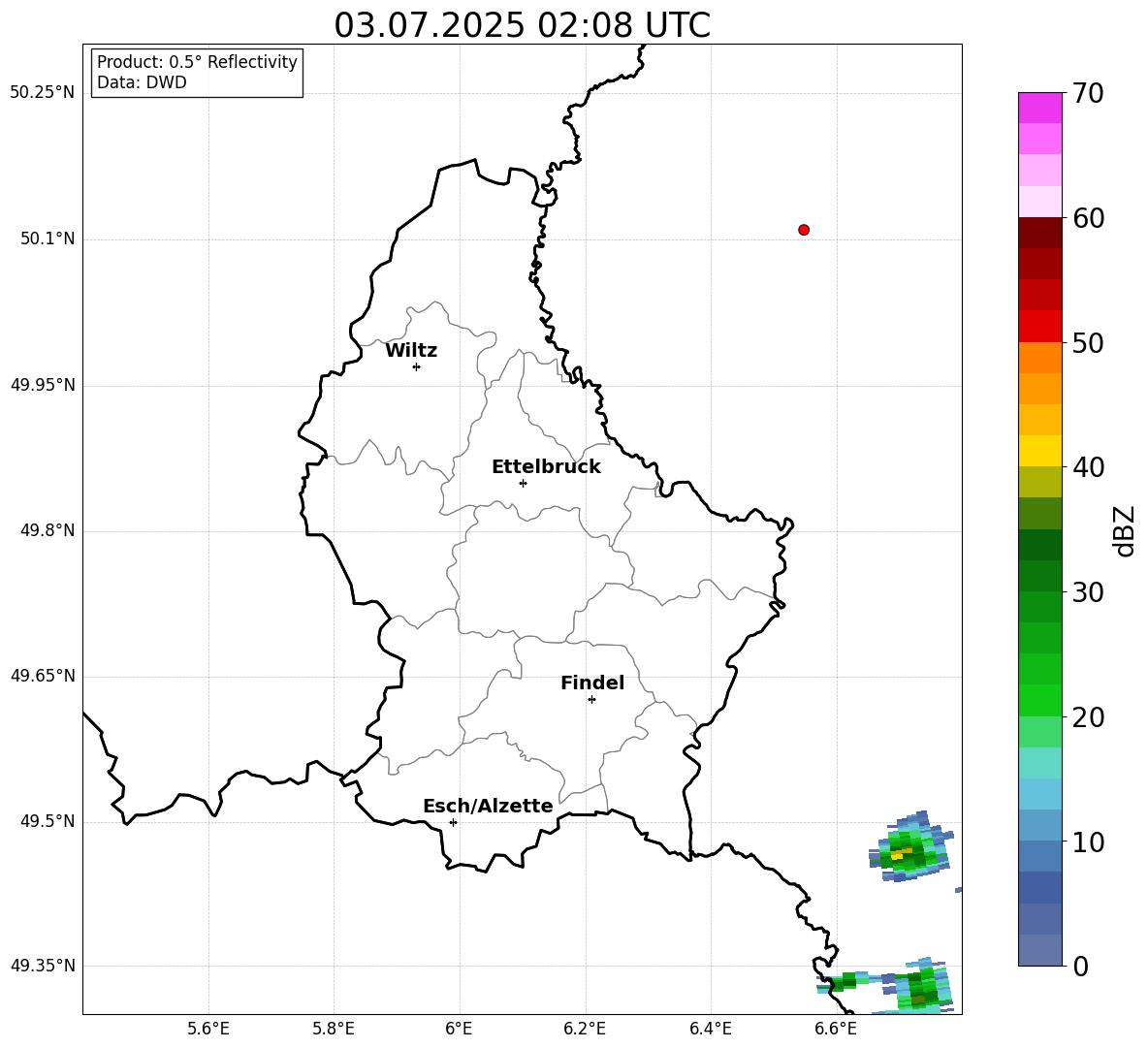Click the 50.1°N latitude label
1148x1048 pixels.
(x=48, y=238)
